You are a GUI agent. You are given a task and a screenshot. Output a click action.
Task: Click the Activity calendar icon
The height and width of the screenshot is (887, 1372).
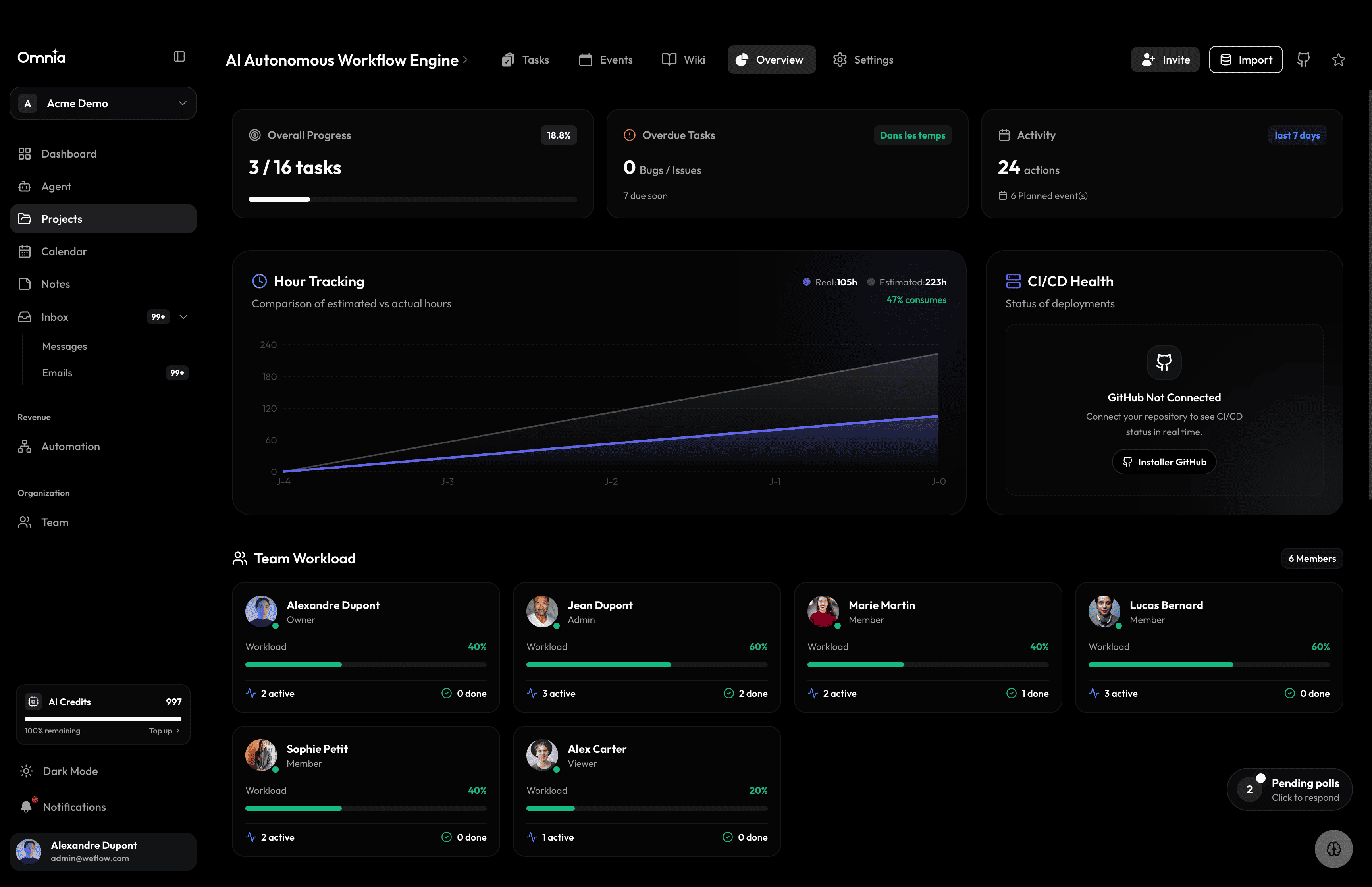[x=1004, y=135]
